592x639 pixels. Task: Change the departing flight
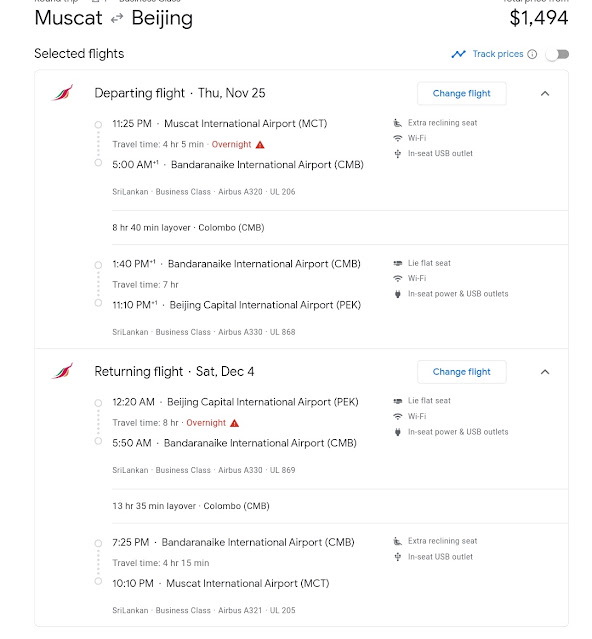(x=462, y=93)
